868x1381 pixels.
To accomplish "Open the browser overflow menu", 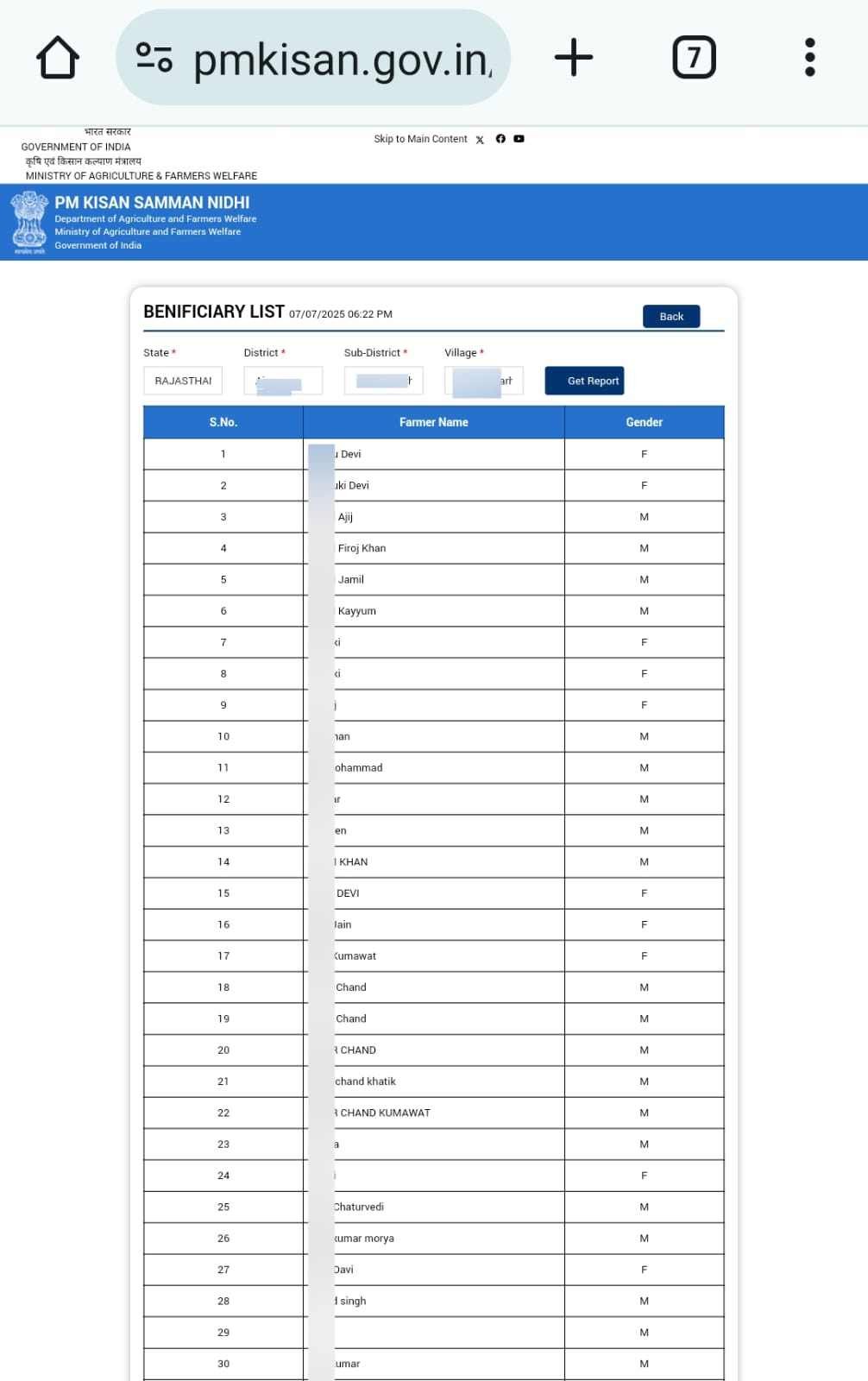I will tap(809, 57).
